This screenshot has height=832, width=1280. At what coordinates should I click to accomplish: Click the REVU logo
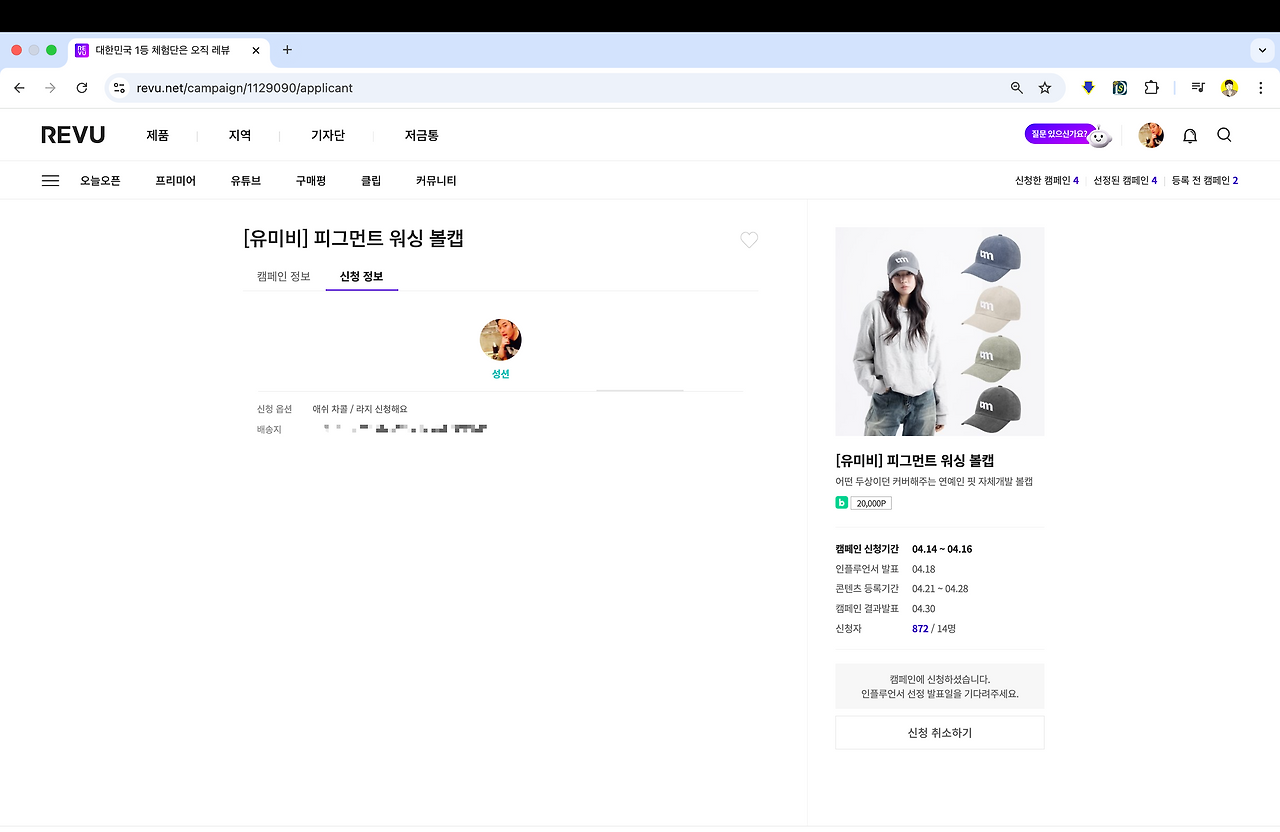[73, 134]
